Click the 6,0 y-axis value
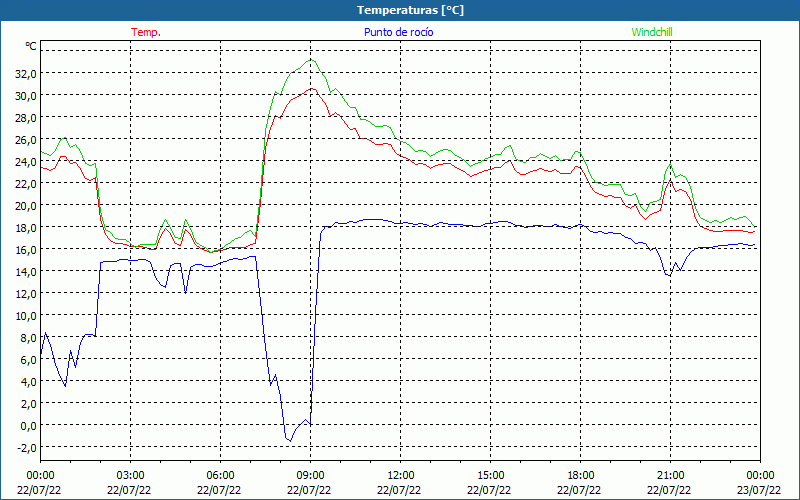 coord(28,360)
